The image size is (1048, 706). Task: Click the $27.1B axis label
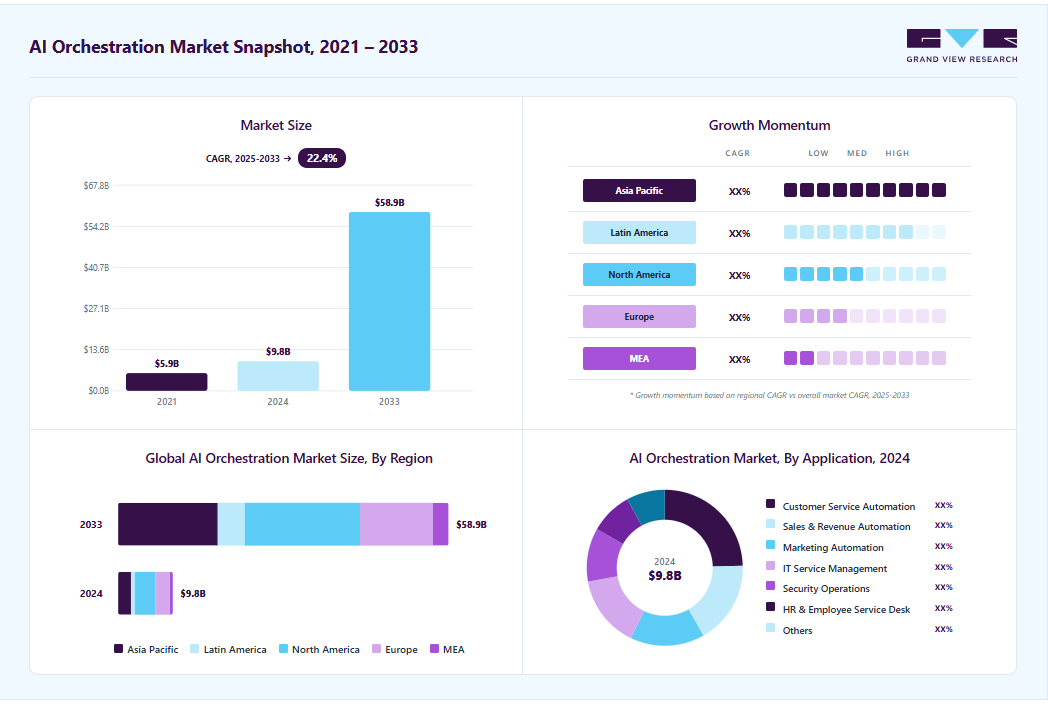[x=96, y=308]
